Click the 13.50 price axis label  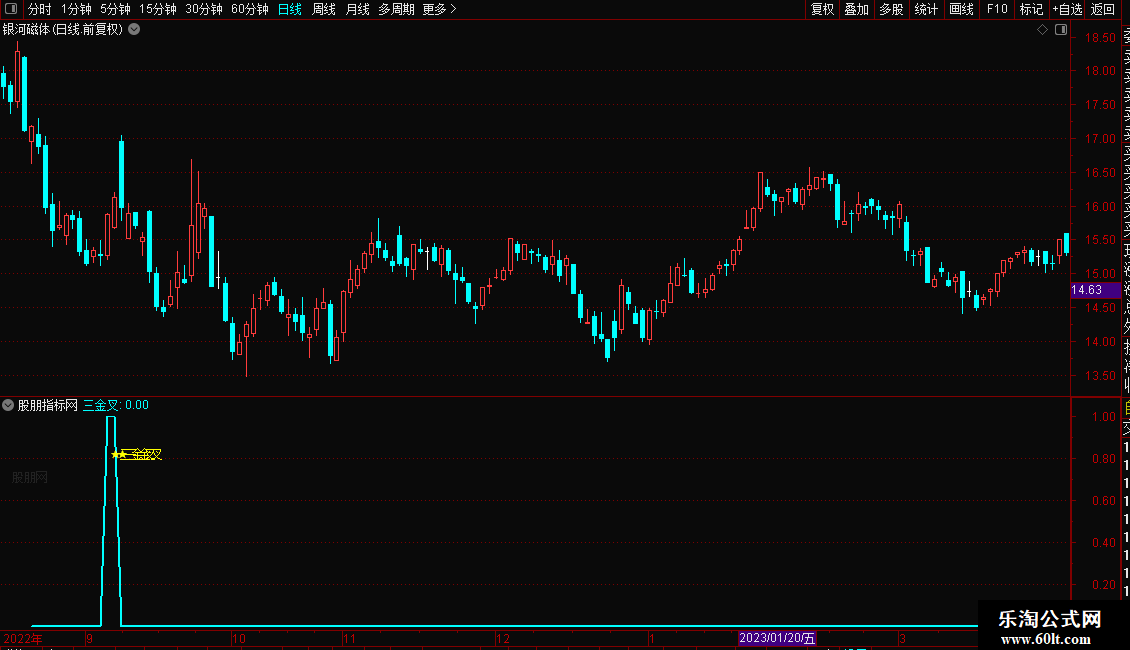(1100, 375)
